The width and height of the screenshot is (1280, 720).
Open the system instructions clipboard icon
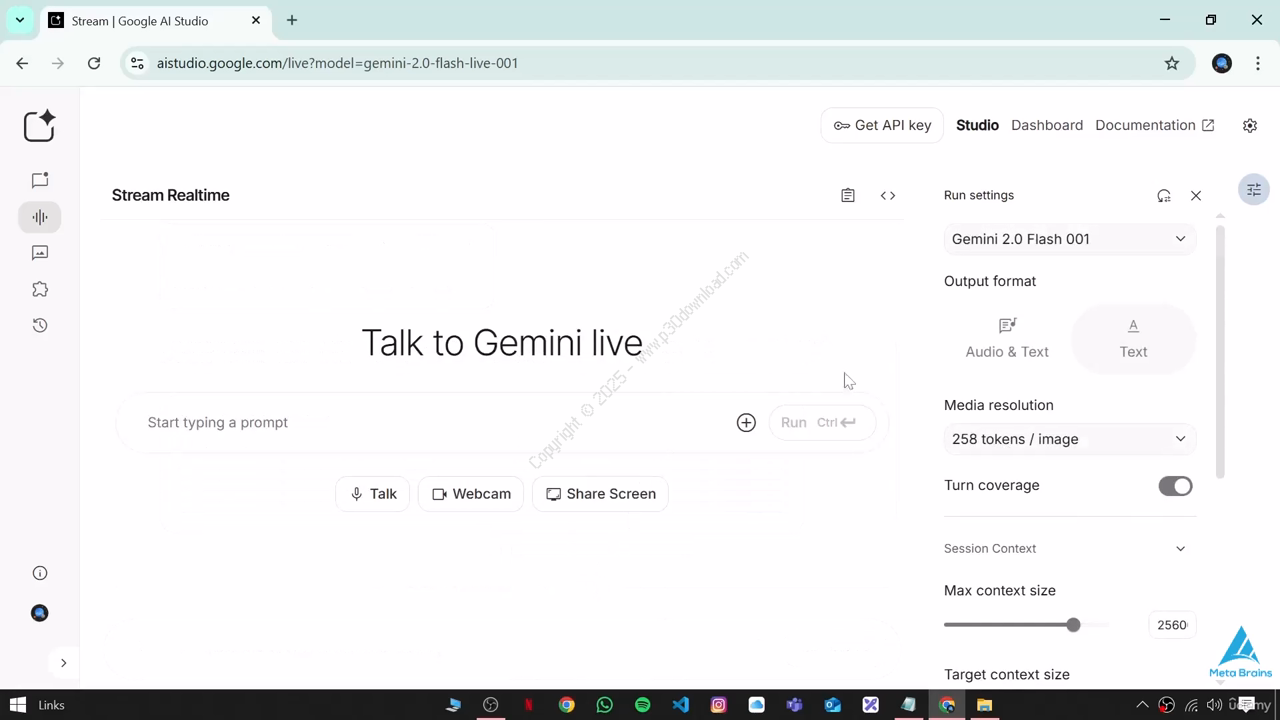[848, 196]
